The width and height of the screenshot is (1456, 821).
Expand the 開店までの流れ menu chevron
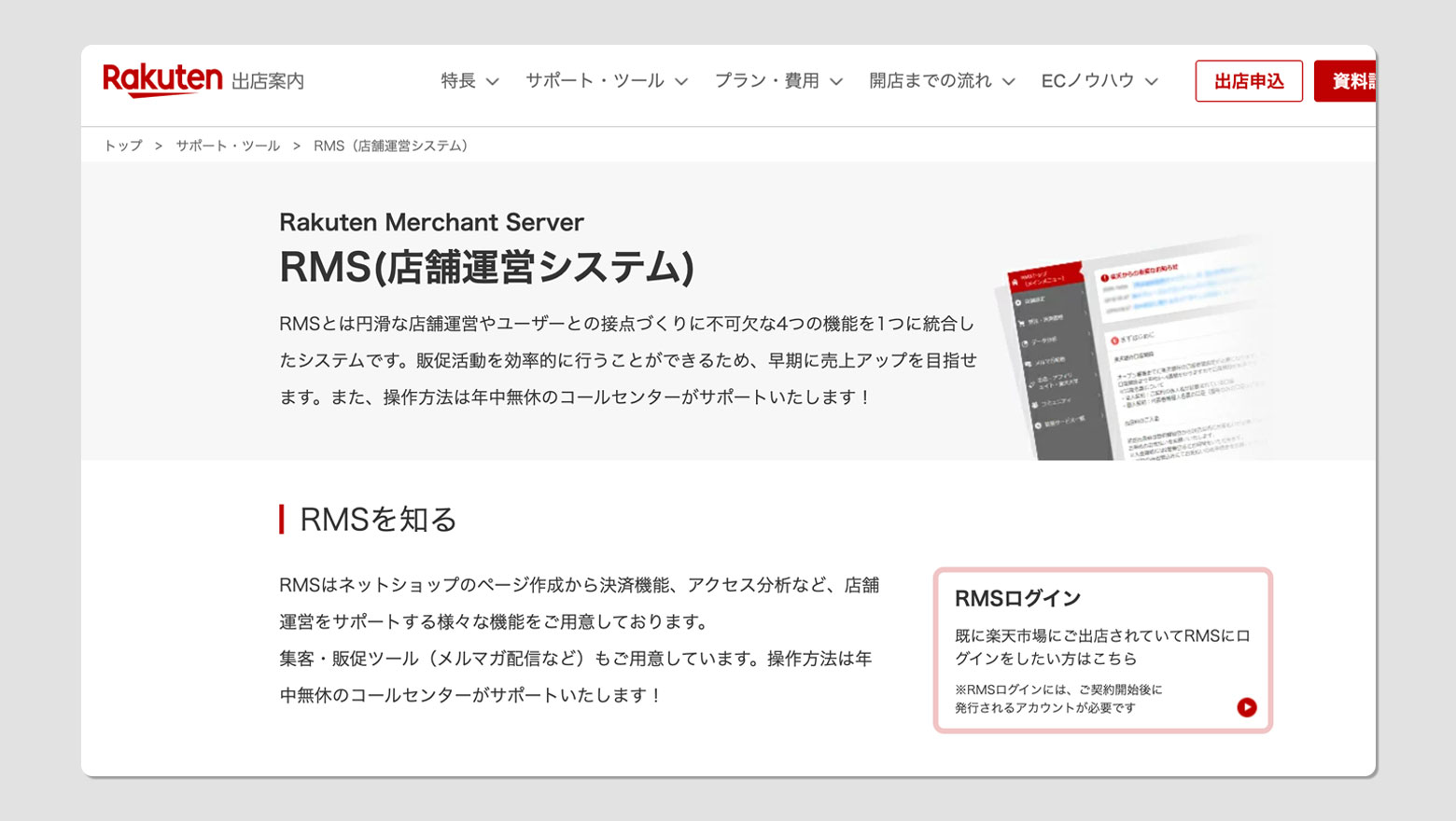[1009, 82]
